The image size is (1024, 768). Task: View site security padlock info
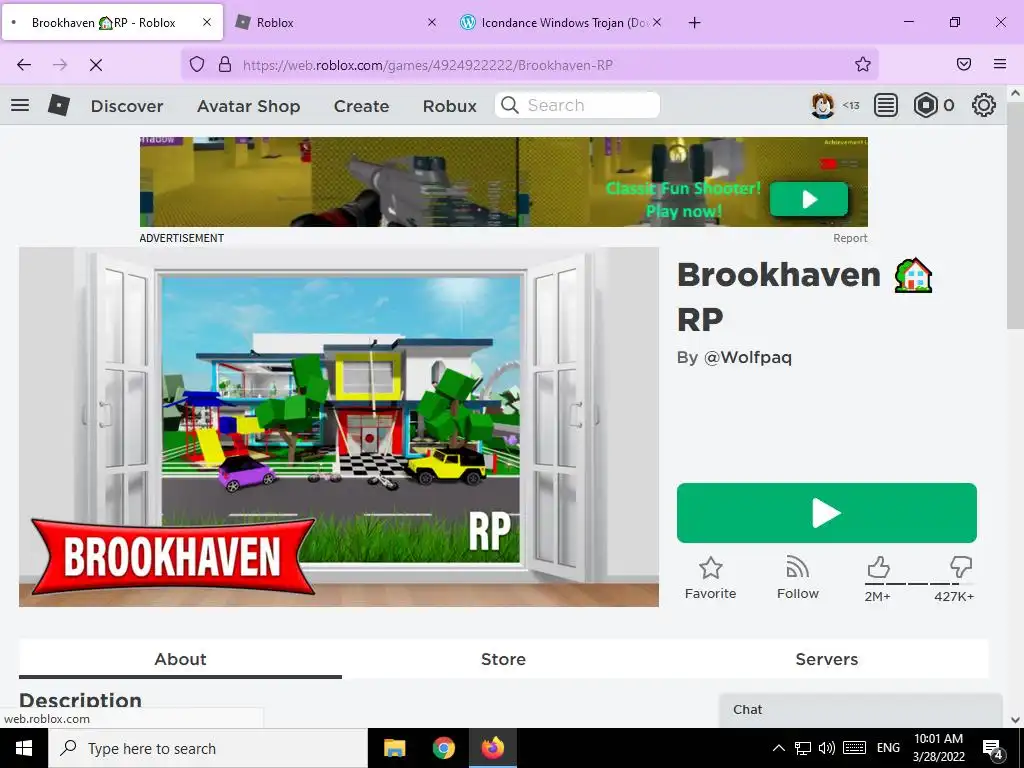click(x=225, y=64)
